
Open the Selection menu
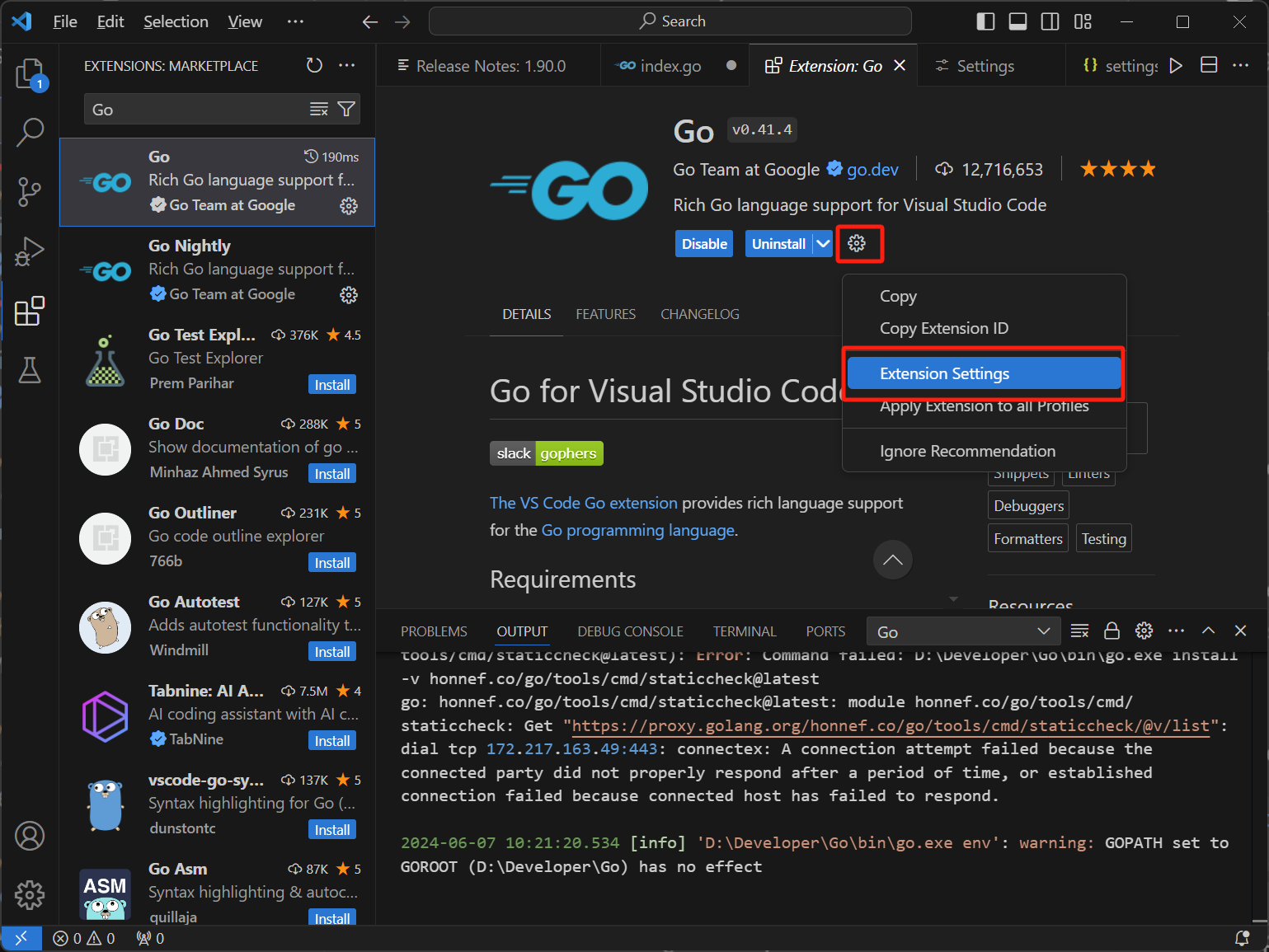tap(176, 21)
